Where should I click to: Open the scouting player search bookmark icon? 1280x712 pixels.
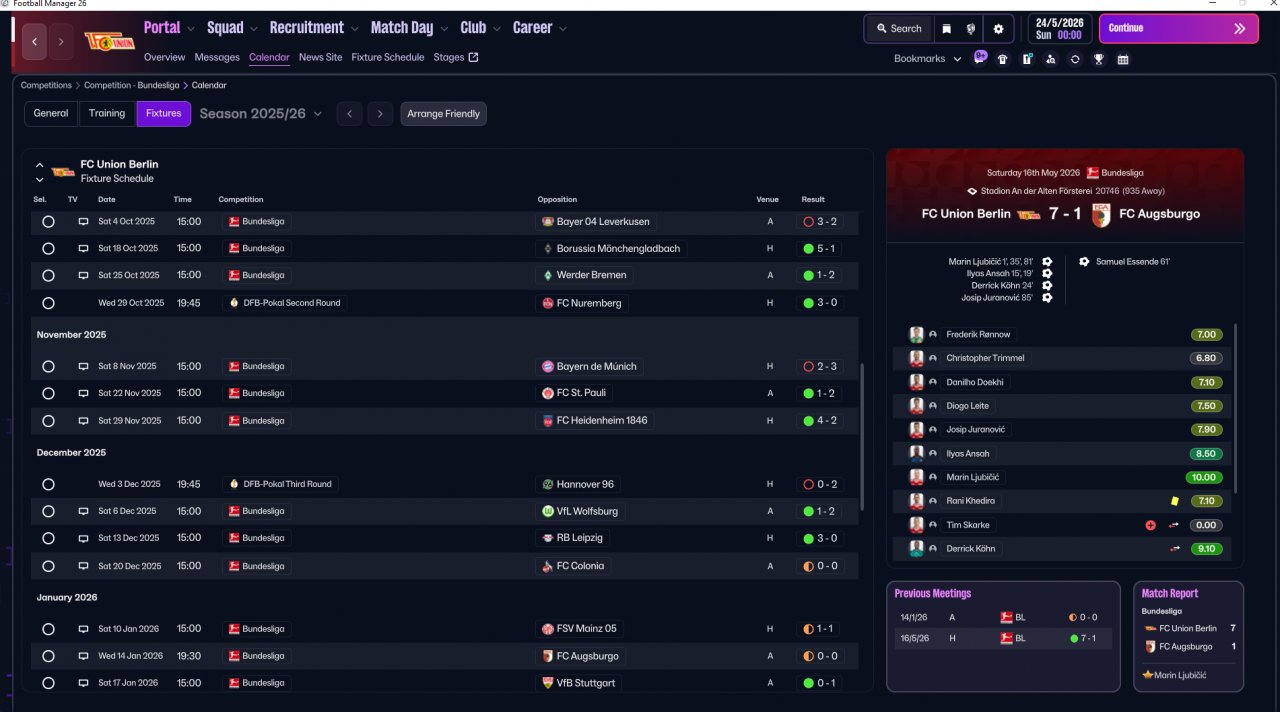point(1051,59)
